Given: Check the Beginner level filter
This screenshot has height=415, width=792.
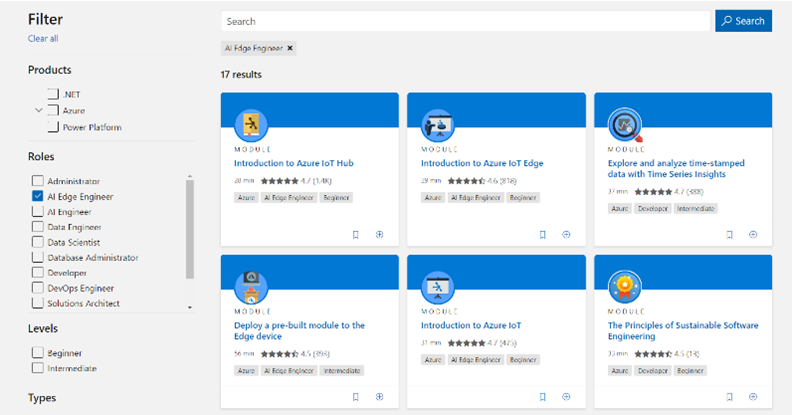Looking at the screenshot, I should pyautogui.click(x=37, y=352).
